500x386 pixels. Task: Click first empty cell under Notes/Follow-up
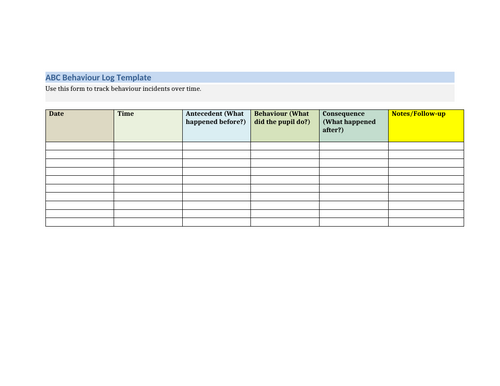[x=426, y=146]
